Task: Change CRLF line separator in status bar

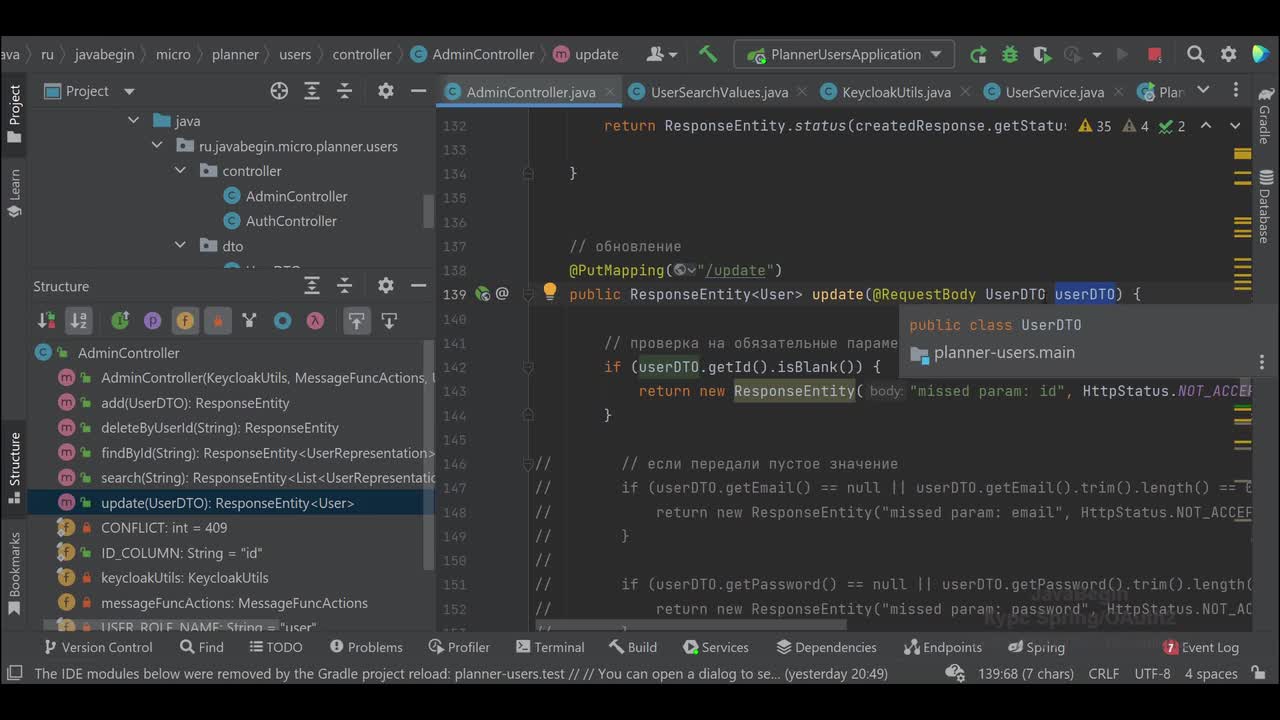Action: pos(1103,674)
